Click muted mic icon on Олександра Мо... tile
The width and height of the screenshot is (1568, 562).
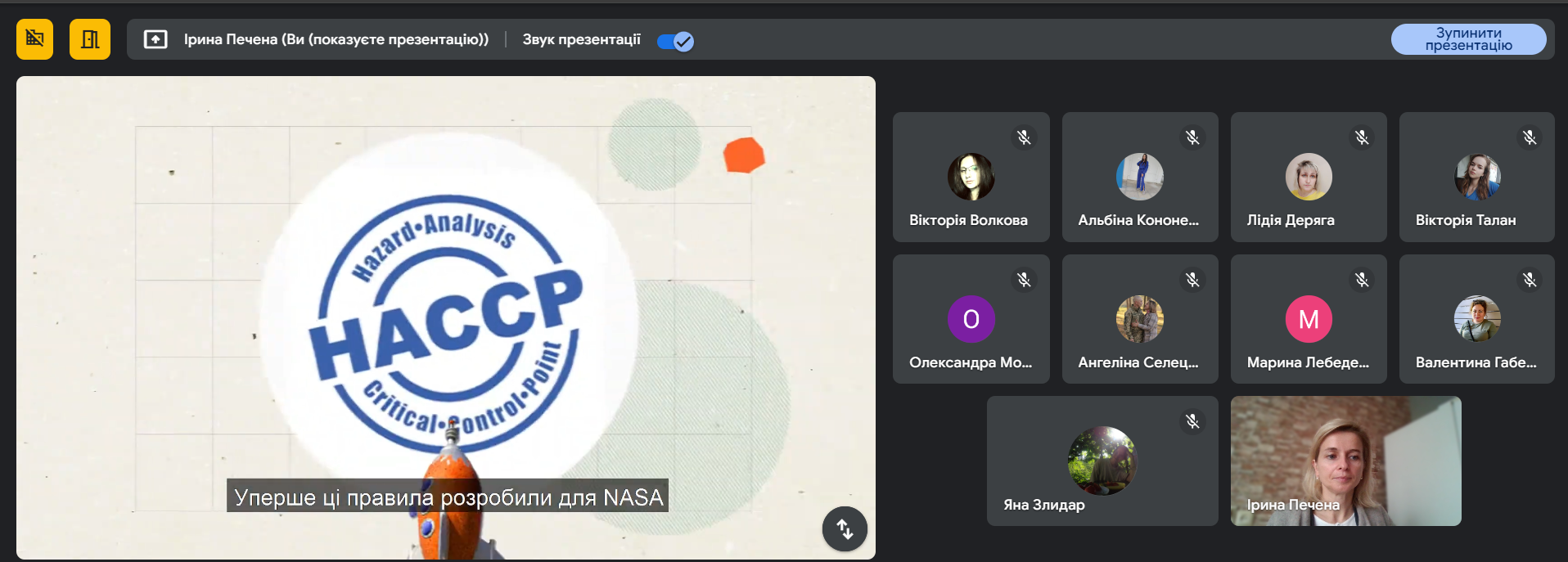[x=1024, y=280]
